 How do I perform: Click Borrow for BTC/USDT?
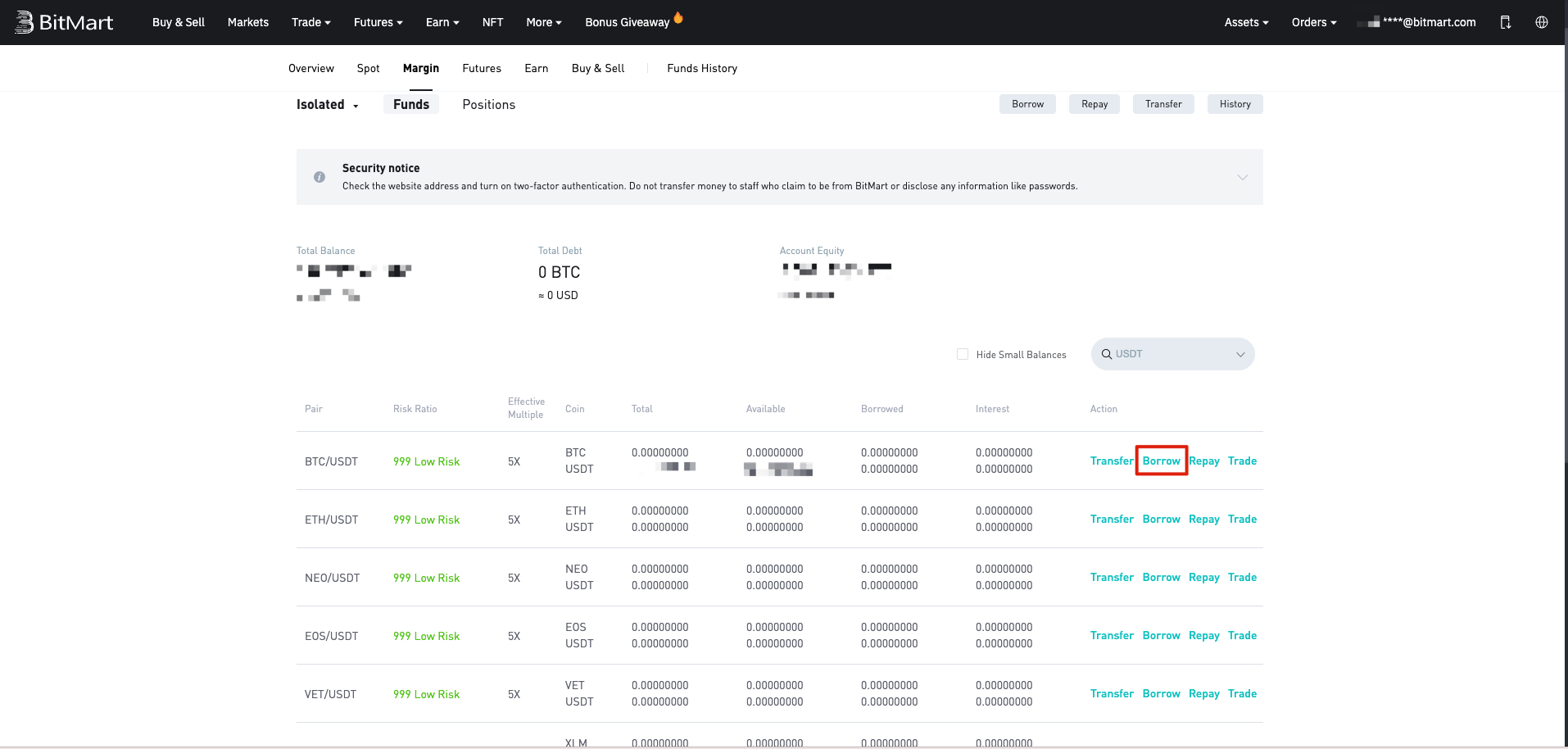pyautogui.click(x=1162, y=461)
